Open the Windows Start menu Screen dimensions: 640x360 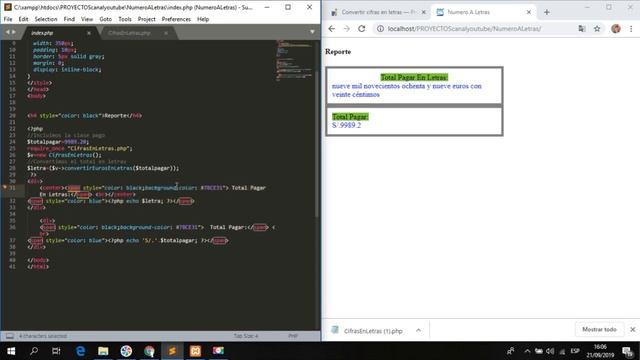(x=11, y=351)
